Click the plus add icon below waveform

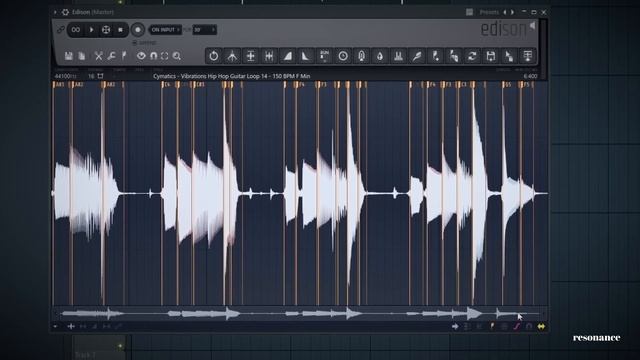click(71, 327)
